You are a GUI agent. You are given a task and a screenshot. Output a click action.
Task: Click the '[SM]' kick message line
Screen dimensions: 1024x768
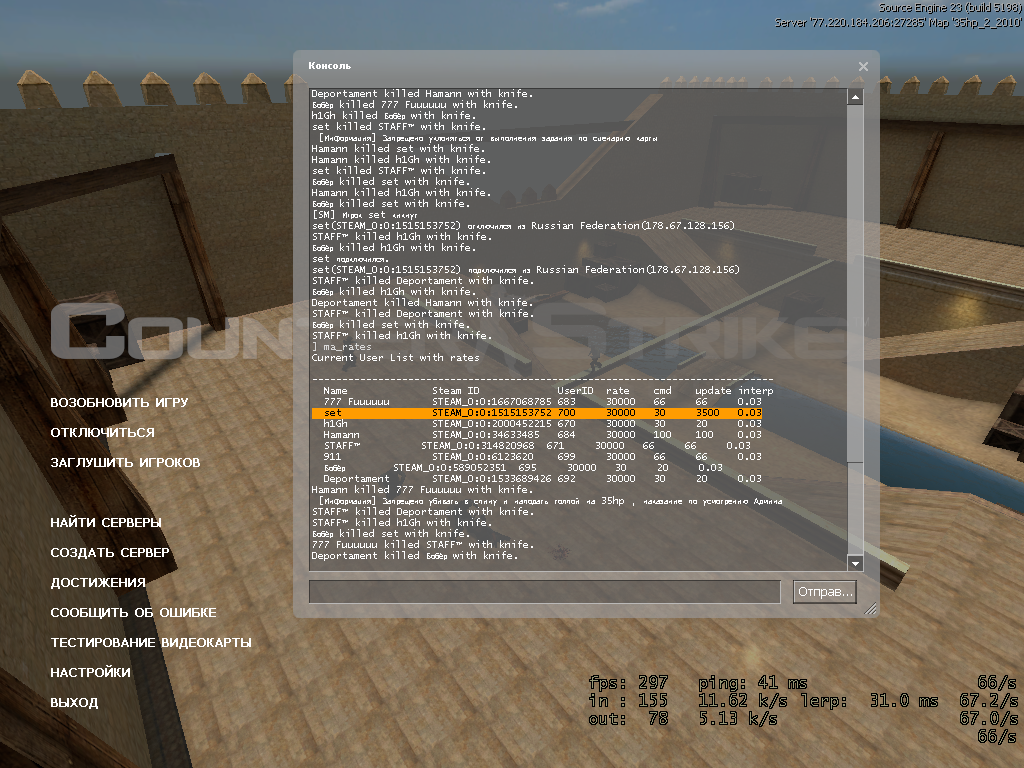tap(364, 215)
